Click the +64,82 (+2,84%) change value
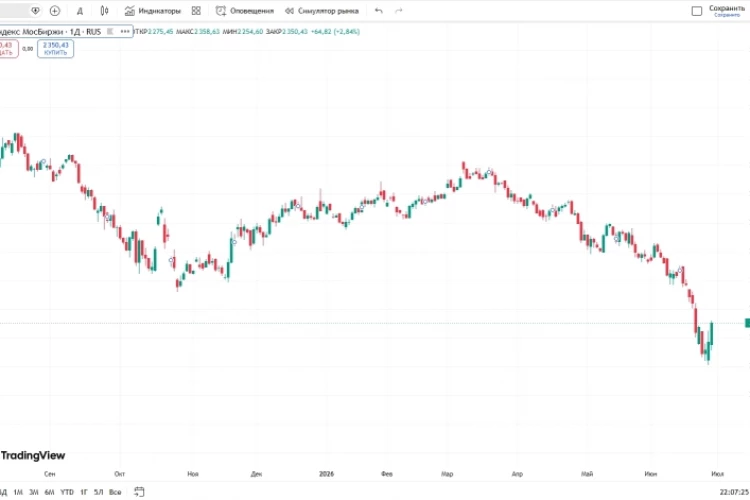The height and width of the screenshot is (500, 750). [335, 32]
